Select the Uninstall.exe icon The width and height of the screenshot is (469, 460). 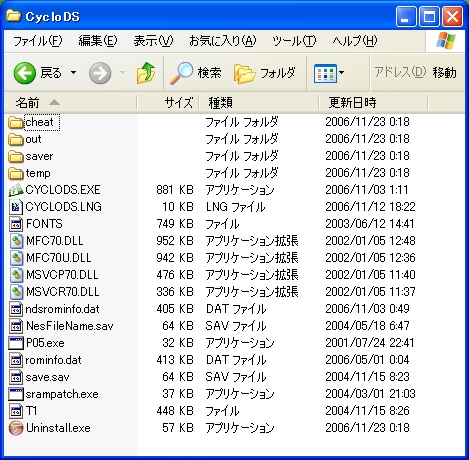16,428
